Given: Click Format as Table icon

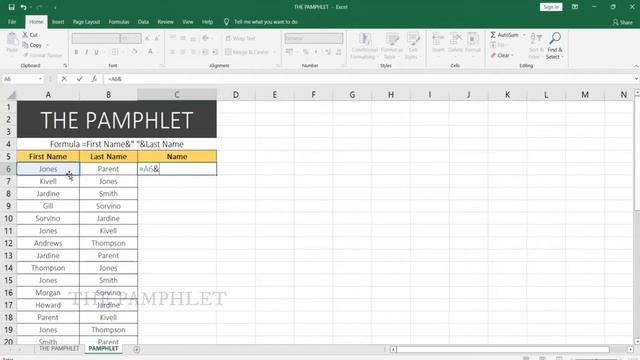Looking at the screenshot, I should 392,39.
